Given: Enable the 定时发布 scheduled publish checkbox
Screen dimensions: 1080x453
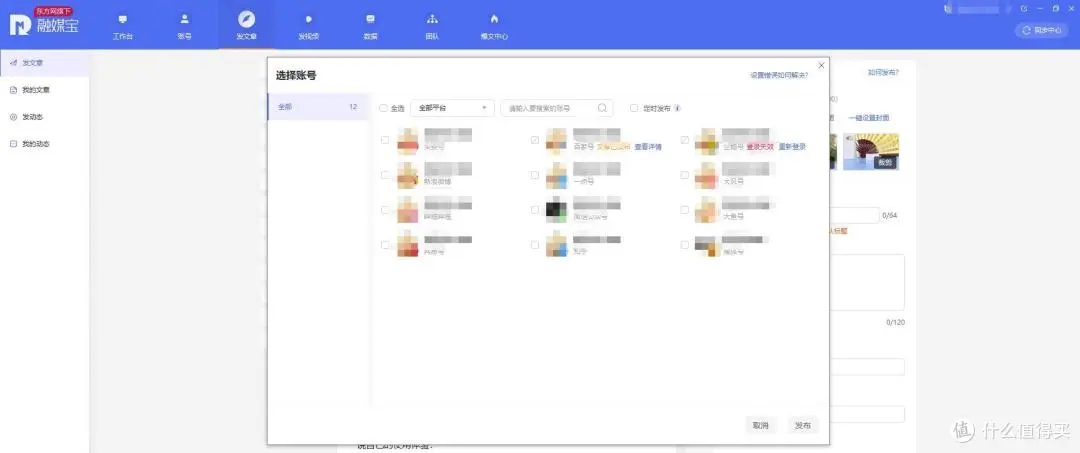Looking at the screenshot, I should (634, 108).
